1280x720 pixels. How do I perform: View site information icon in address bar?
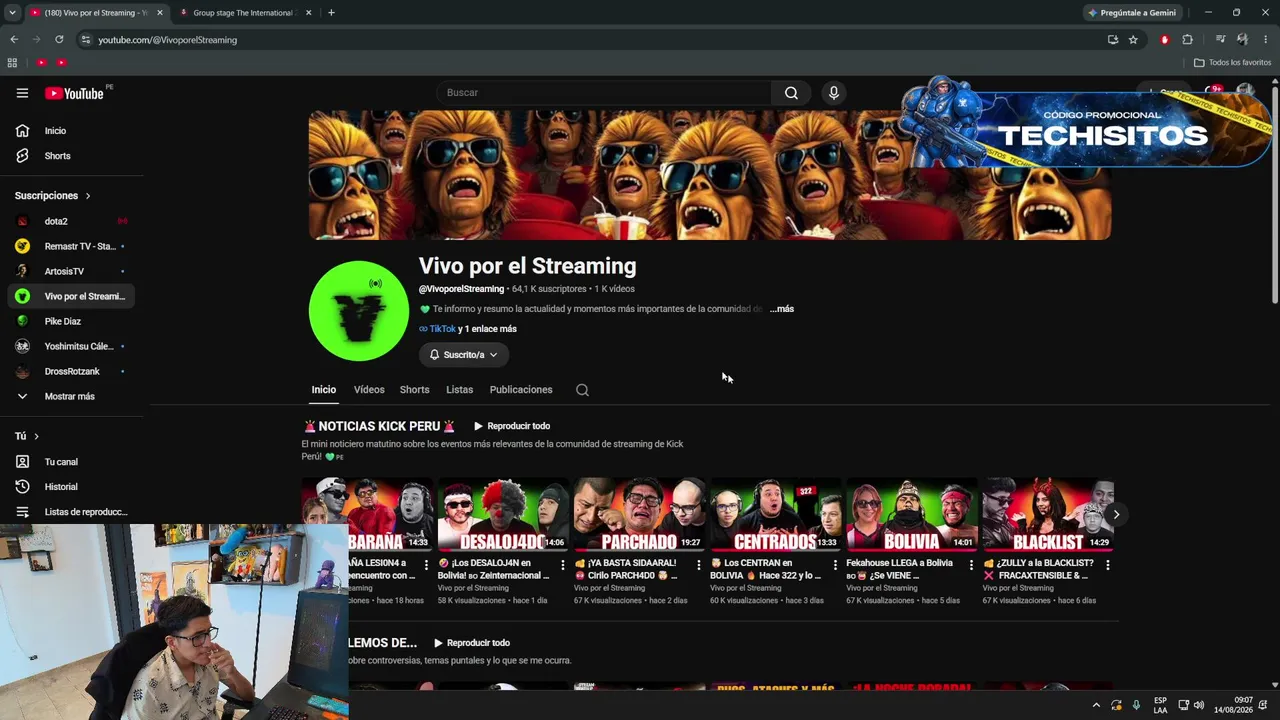pyautogui.click(x=86, y=40)
